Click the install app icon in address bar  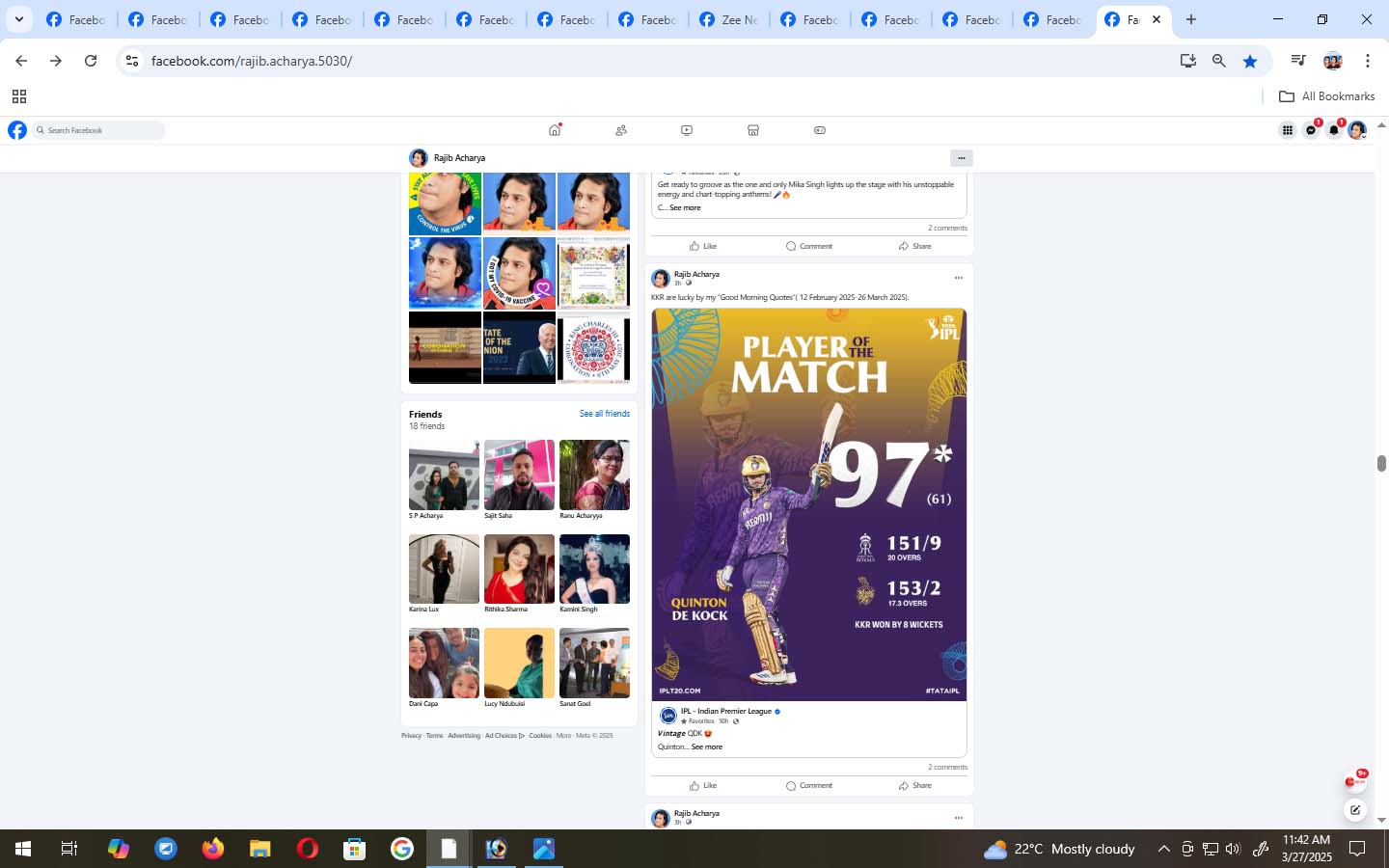(1188, 61)
